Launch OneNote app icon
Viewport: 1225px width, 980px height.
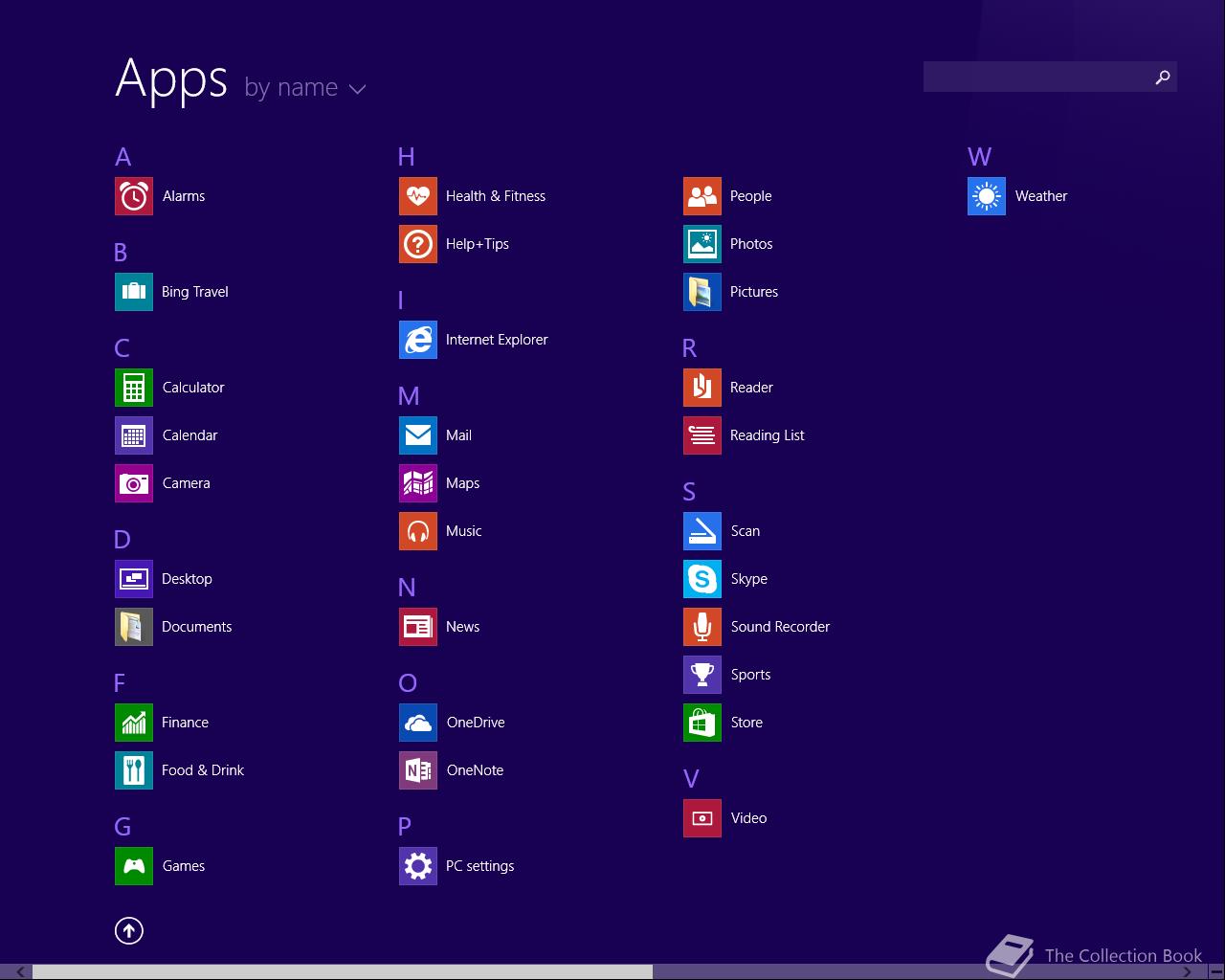click(418, 770)
